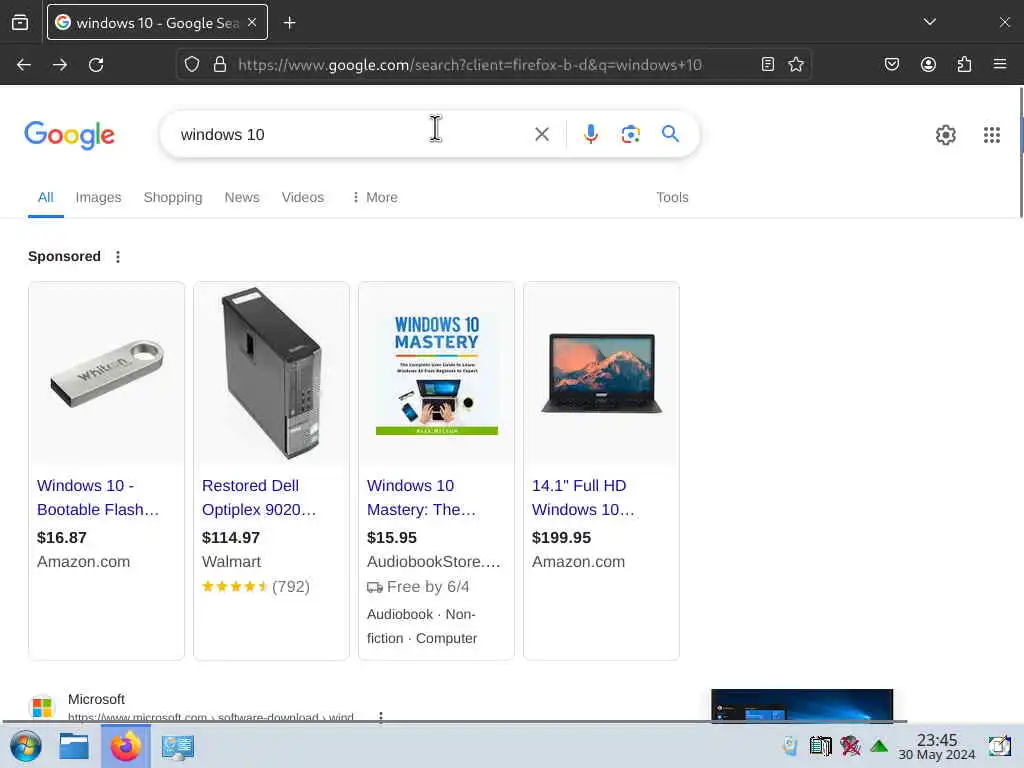1024x768 pixels.
Task: Open Windows 10 Mastery book cover
Action: (437, 374)
